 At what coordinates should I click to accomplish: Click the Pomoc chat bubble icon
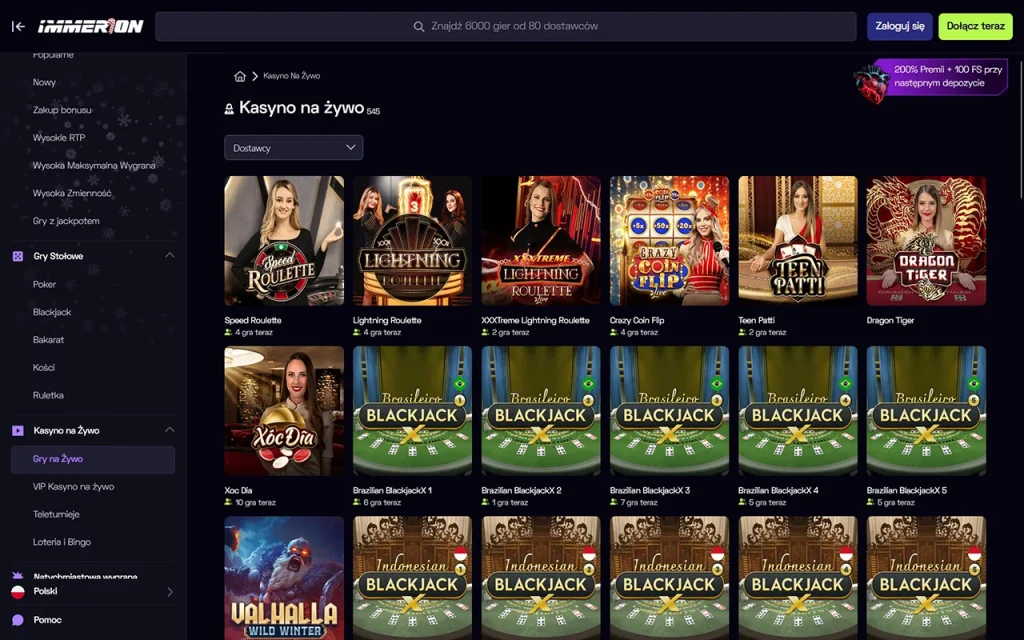[x=18, y=620]
